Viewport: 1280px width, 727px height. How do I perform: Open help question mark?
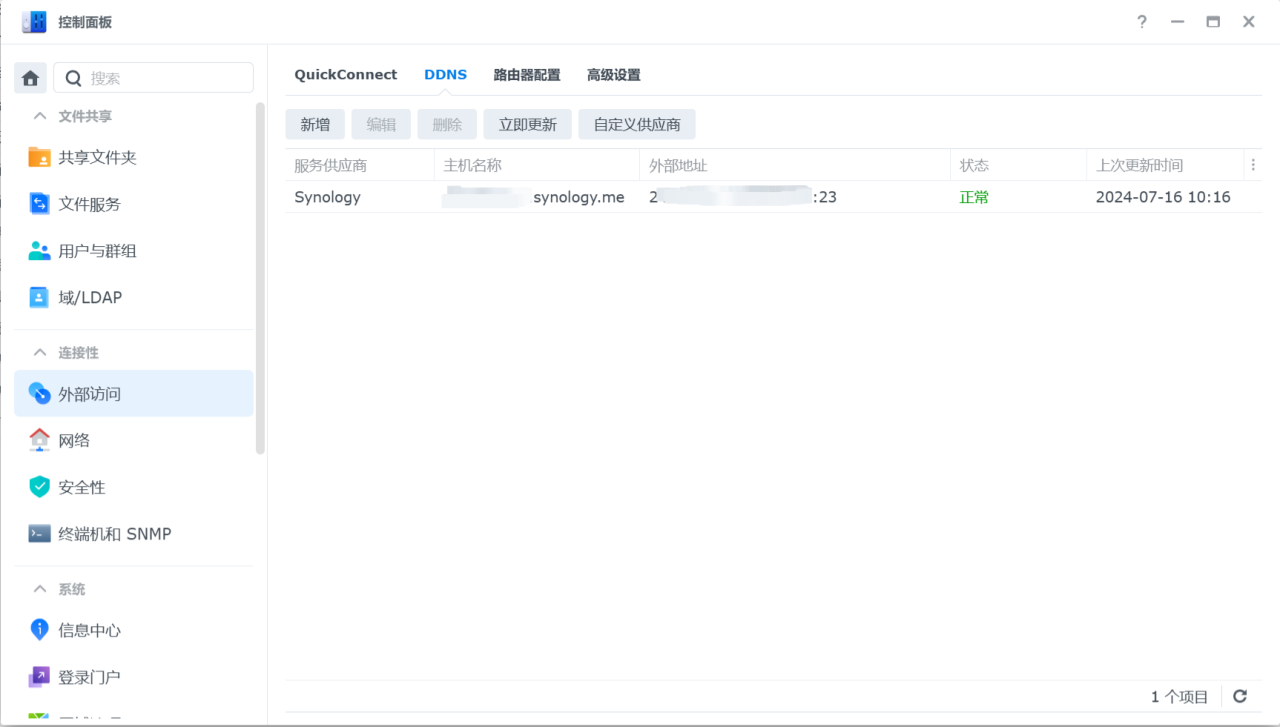pos(1142,22)
